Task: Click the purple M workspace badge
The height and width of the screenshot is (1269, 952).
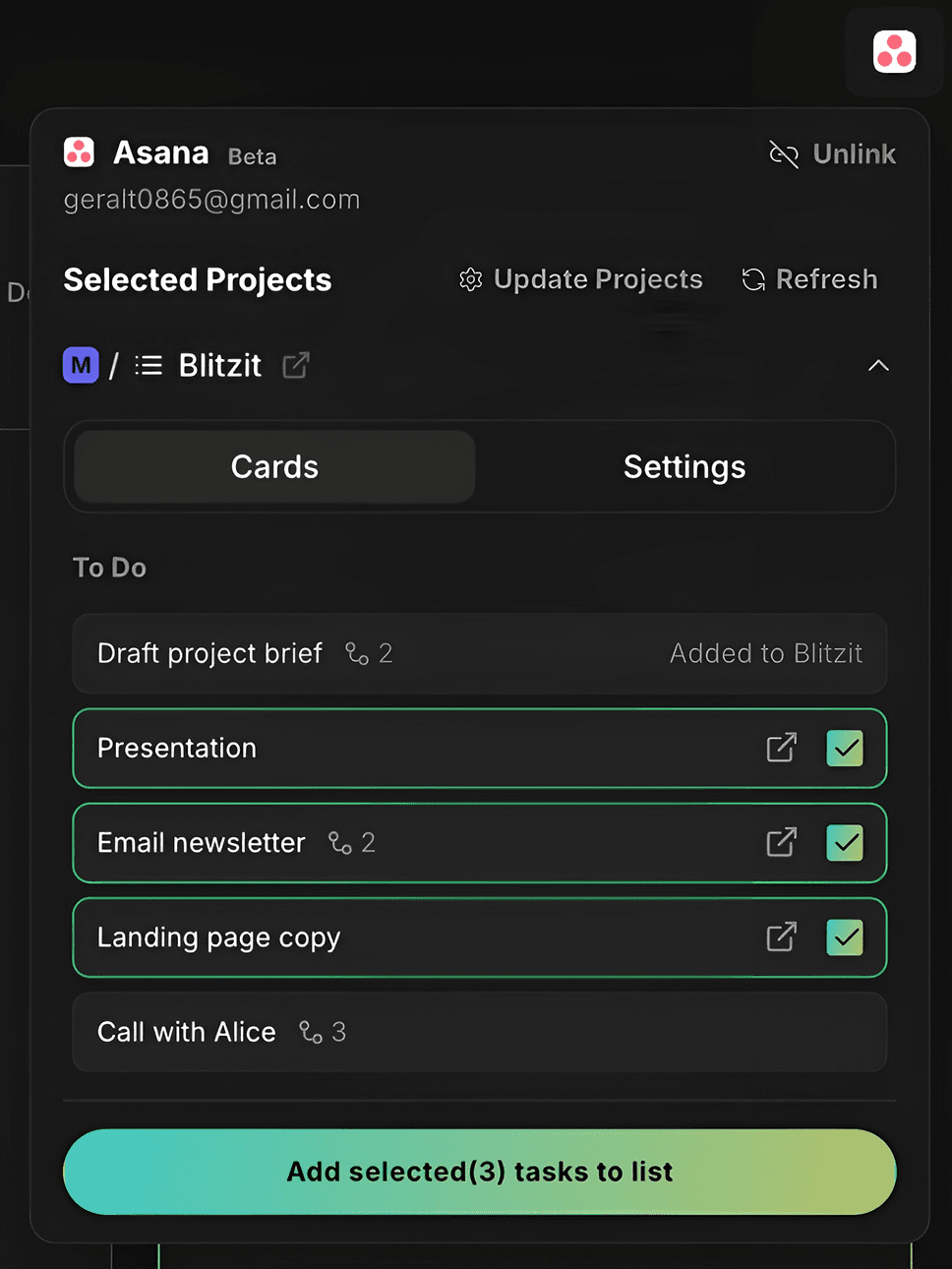Action: coord(81,366)
